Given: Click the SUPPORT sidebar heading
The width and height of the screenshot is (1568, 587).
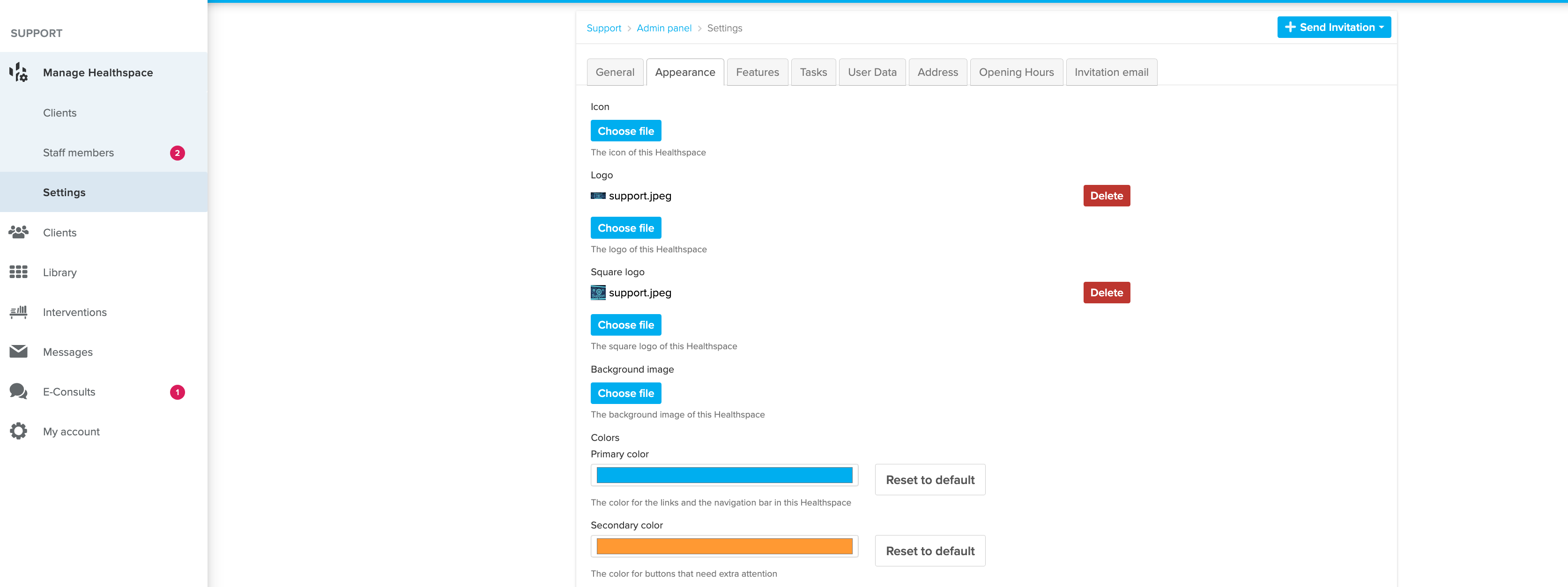Looking at the screenshot, I should click(37, 33).
